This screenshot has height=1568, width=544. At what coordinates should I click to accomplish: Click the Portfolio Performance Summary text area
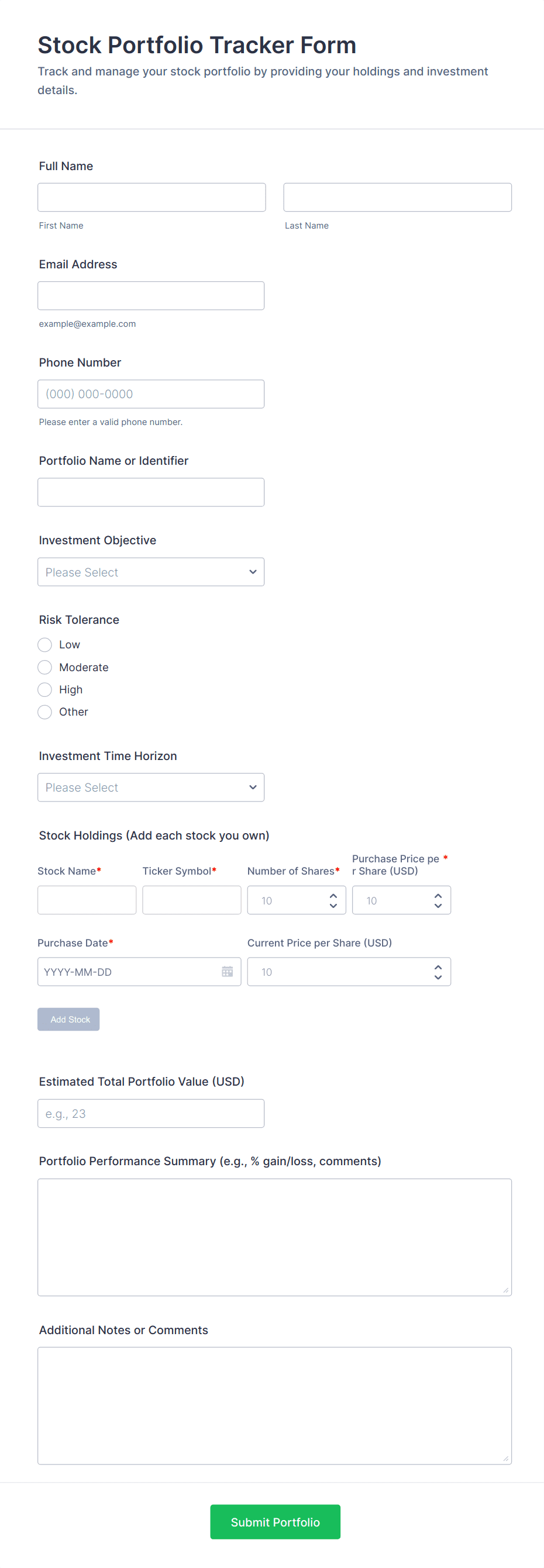click(x=274, y=1237)
